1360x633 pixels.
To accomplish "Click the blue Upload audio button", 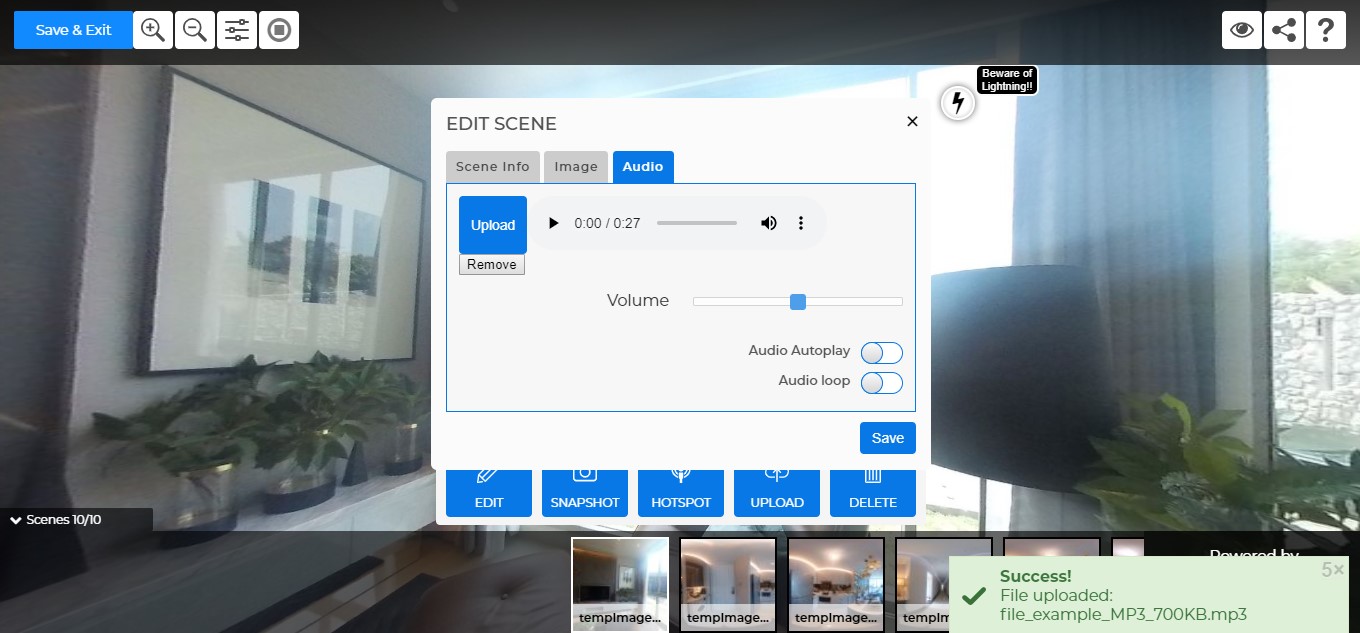I will coord(493,225).
